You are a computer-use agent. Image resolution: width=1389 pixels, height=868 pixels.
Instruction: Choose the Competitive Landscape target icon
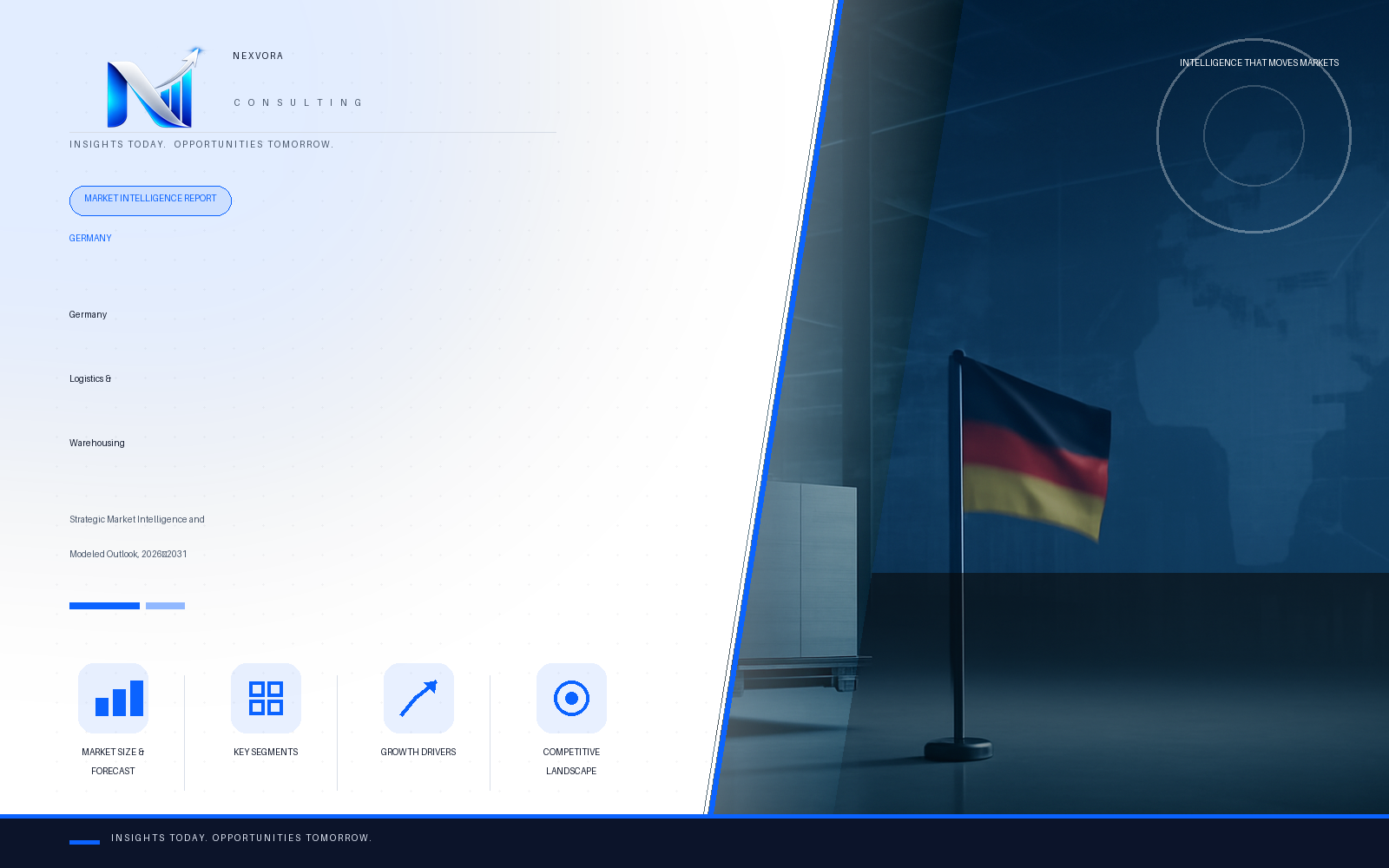tap(571, 698)
